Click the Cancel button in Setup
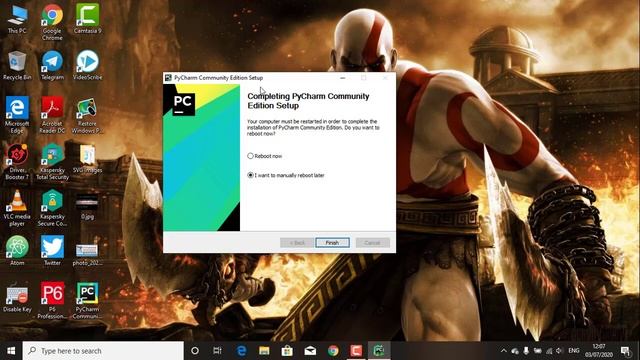Screen dimensions: 640x360 click(373, 242)
